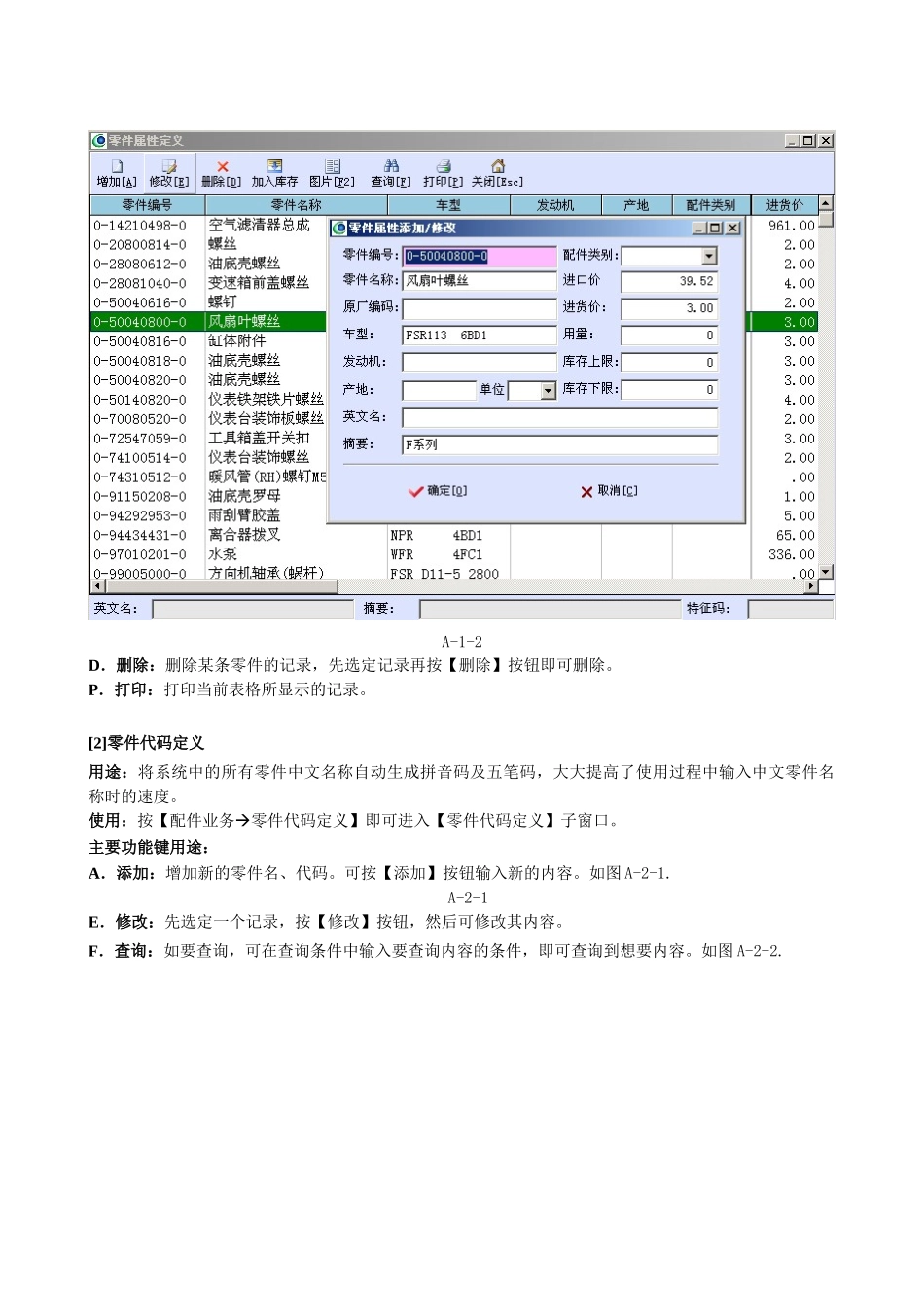Screen dimensions: 924x1307
Task: Select the row 0-97010201-0 水泵
Action: coord(453,555)
